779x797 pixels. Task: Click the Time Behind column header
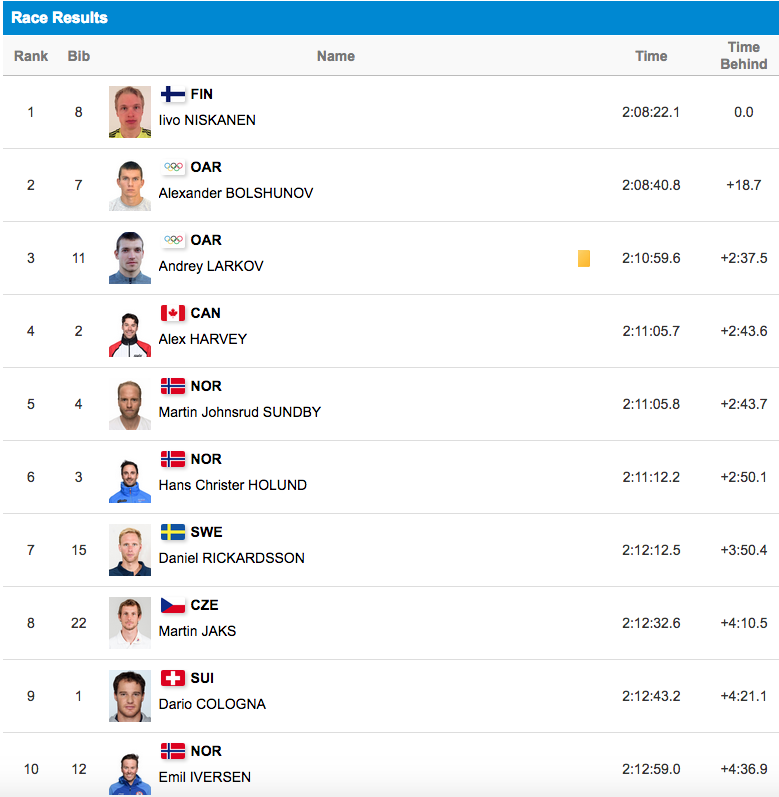tap(743, 55)
